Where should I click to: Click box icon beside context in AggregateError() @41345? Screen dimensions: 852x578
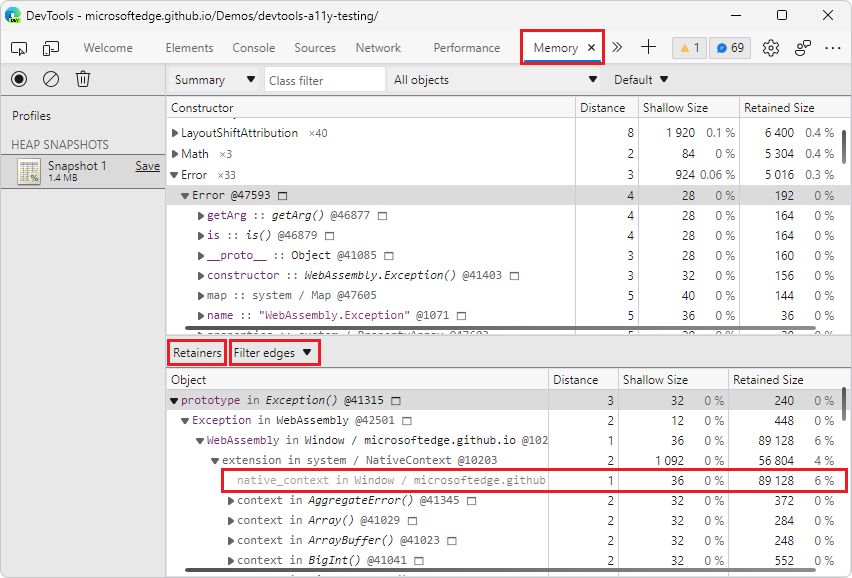[472, 501]
